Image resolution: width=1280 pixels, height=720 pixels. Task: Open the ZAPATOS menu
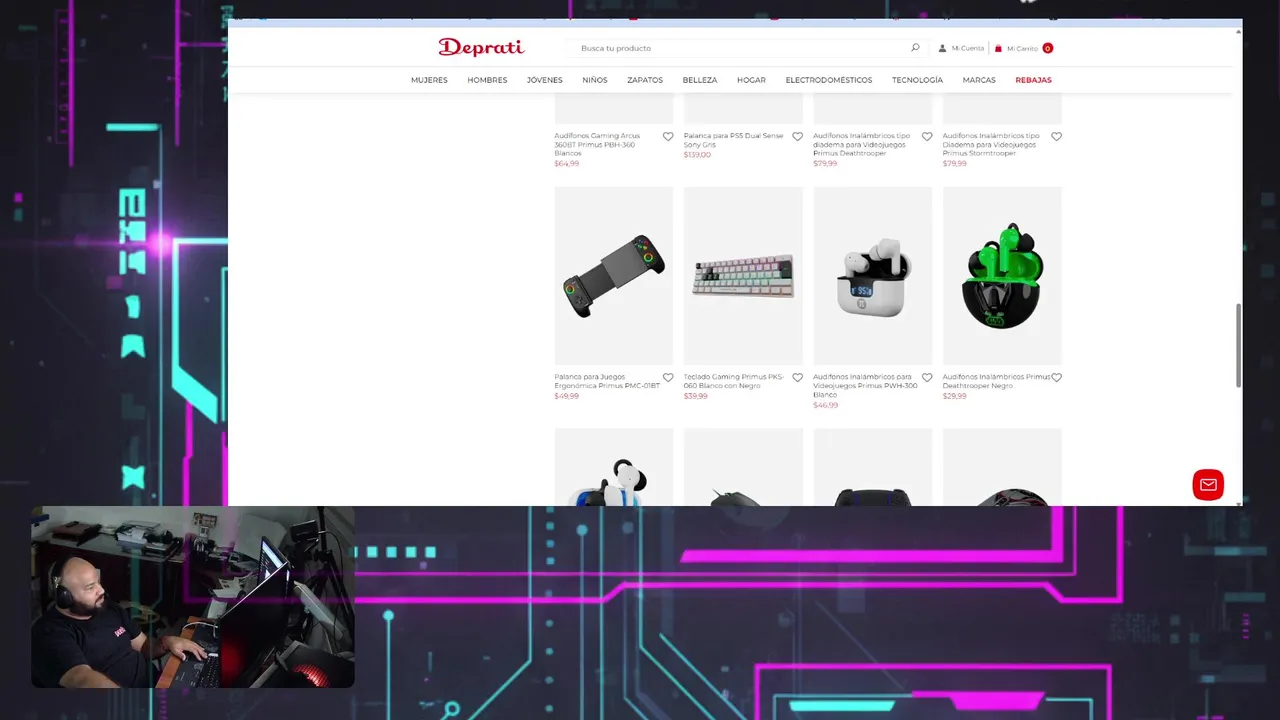[x=645, y=80]
